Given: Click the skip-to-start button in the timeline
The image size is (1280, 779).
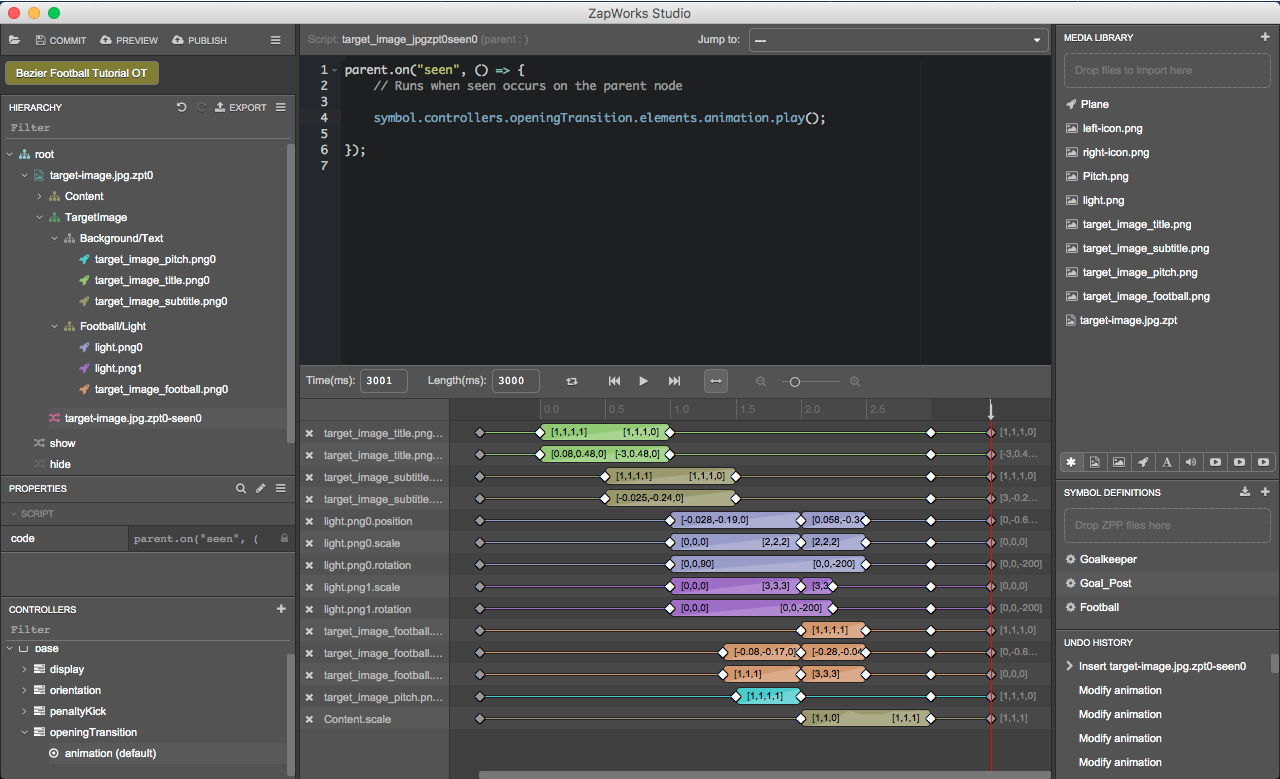Looking at the screenshot, I should [614, 381].
